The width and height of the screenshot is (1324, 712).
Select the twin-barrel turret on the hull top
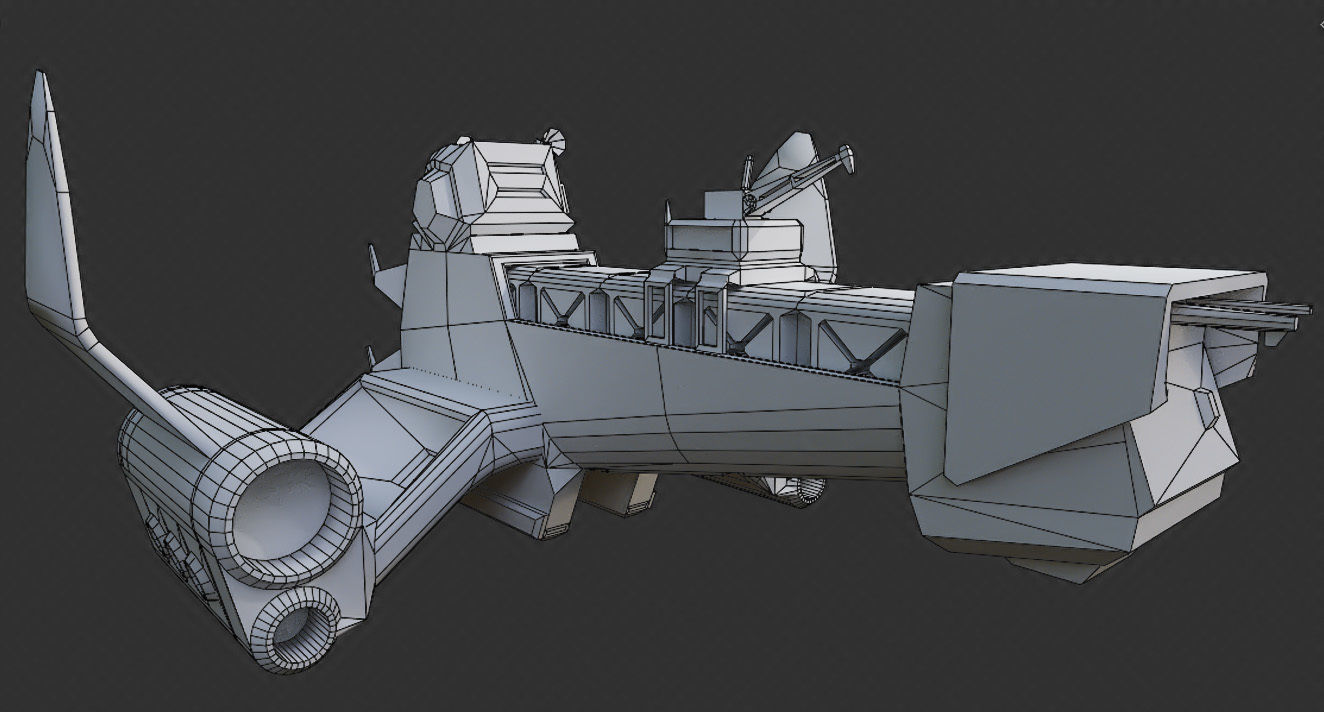coord(760,213)
